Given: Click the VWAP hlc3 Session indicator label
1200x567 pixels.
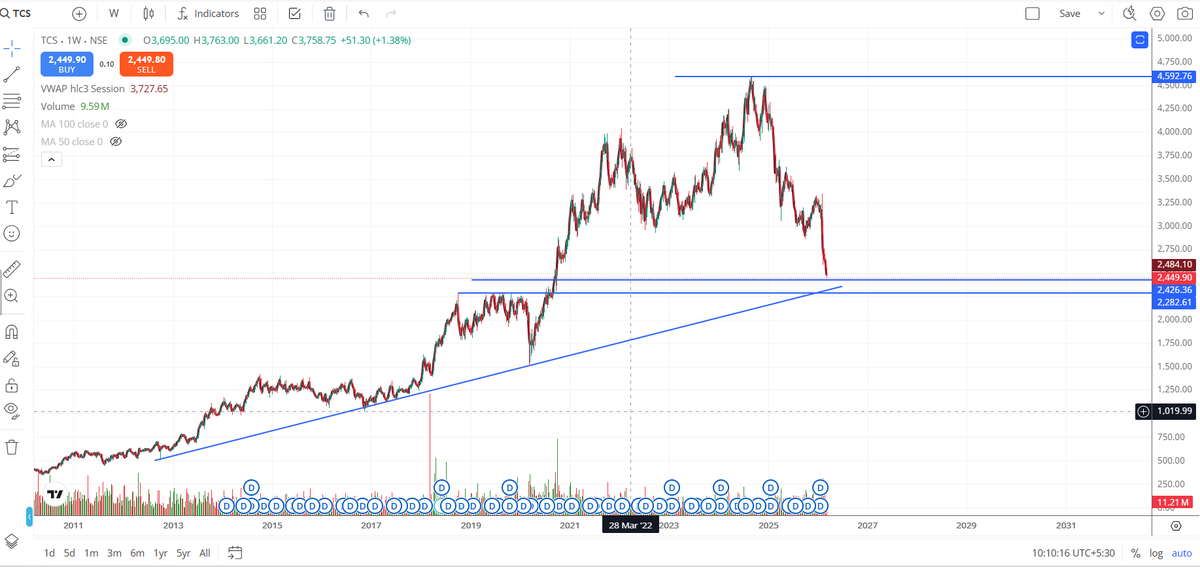Looking at the screenshot, I should point(83,88).
